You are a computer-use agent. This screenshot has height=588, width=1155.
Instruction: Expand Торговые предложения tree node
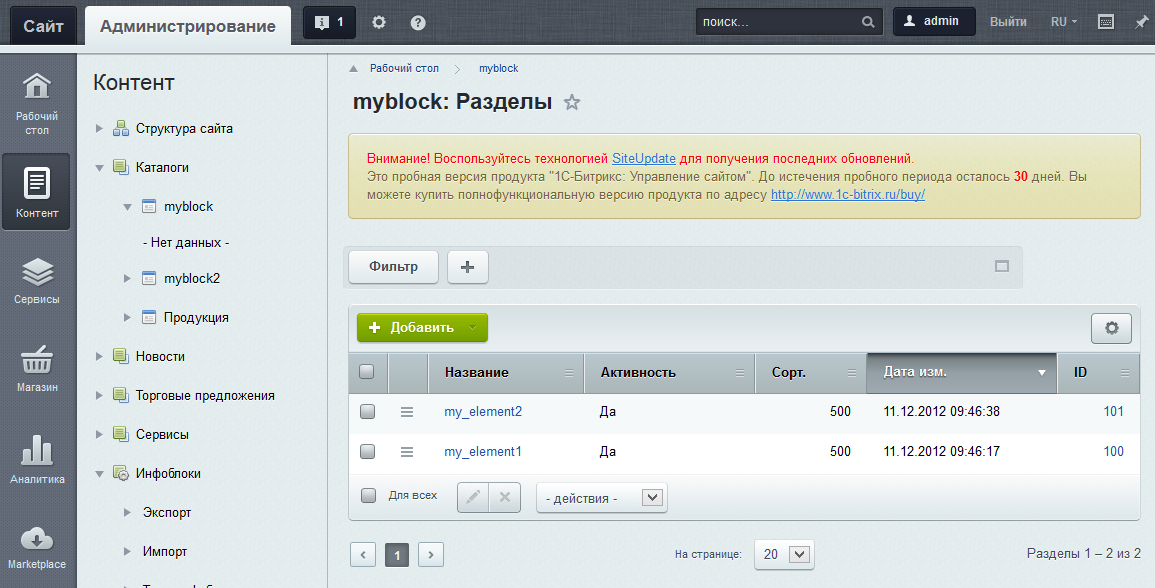[x=99, y=396]
